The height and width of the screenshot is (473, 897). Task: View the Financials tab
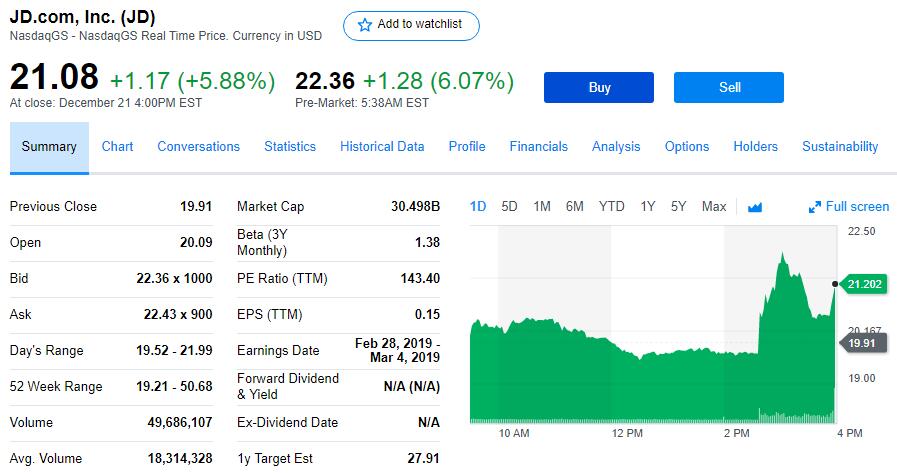538,146
